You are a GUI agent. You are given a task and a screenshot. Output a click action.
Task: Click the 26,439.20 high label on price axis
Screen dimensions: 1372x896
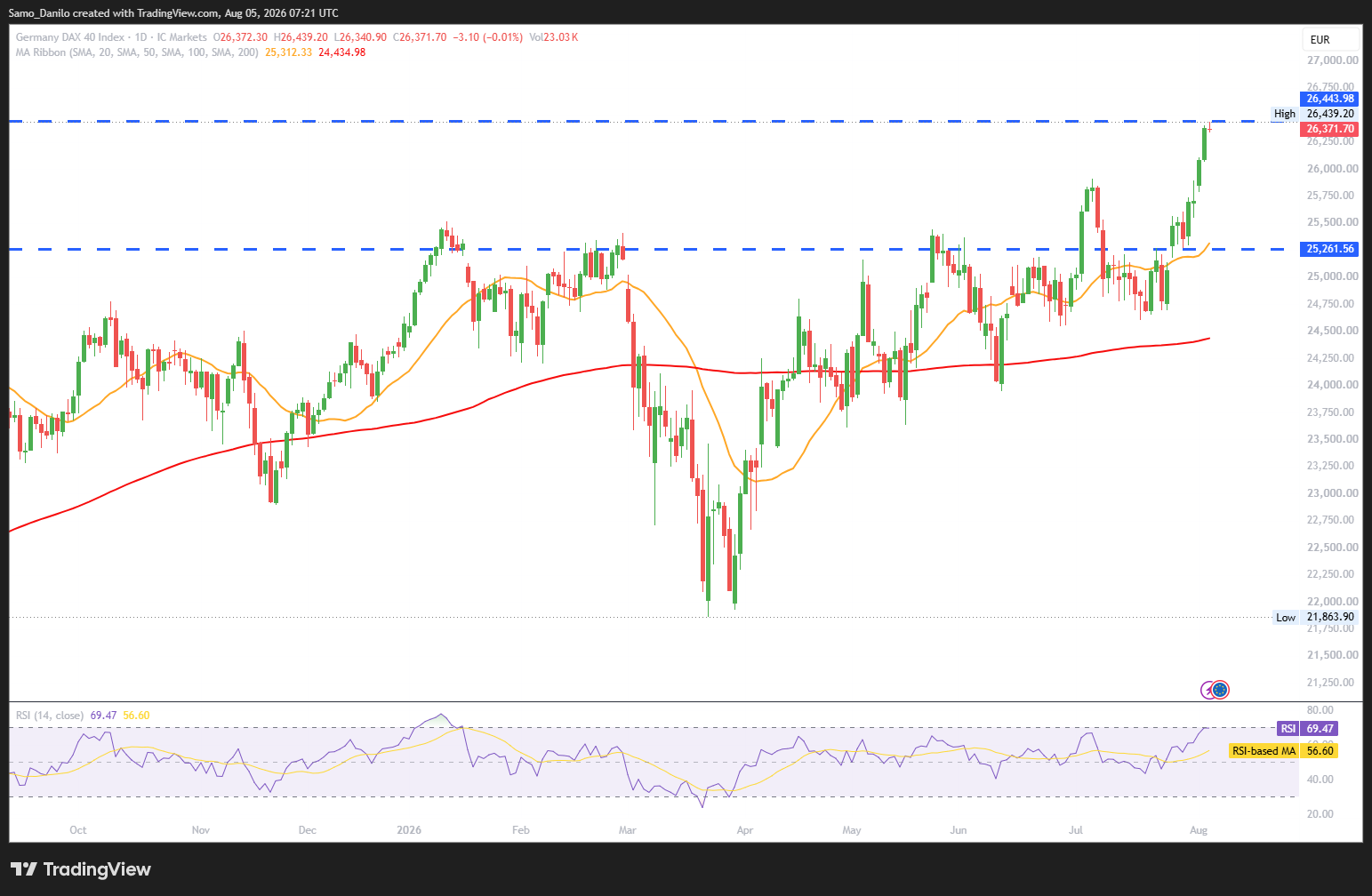click(1330, 114)
